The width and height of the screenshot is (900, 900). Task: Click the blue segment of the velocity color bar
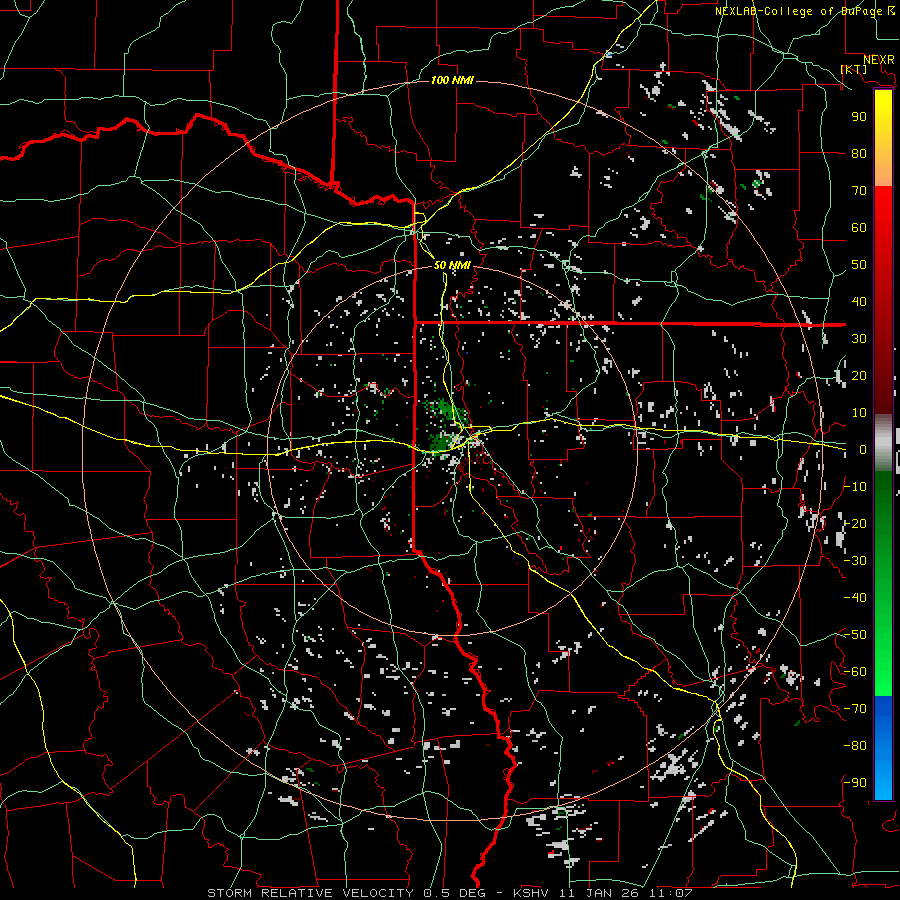pyautogui.click(x=883, y=747)
